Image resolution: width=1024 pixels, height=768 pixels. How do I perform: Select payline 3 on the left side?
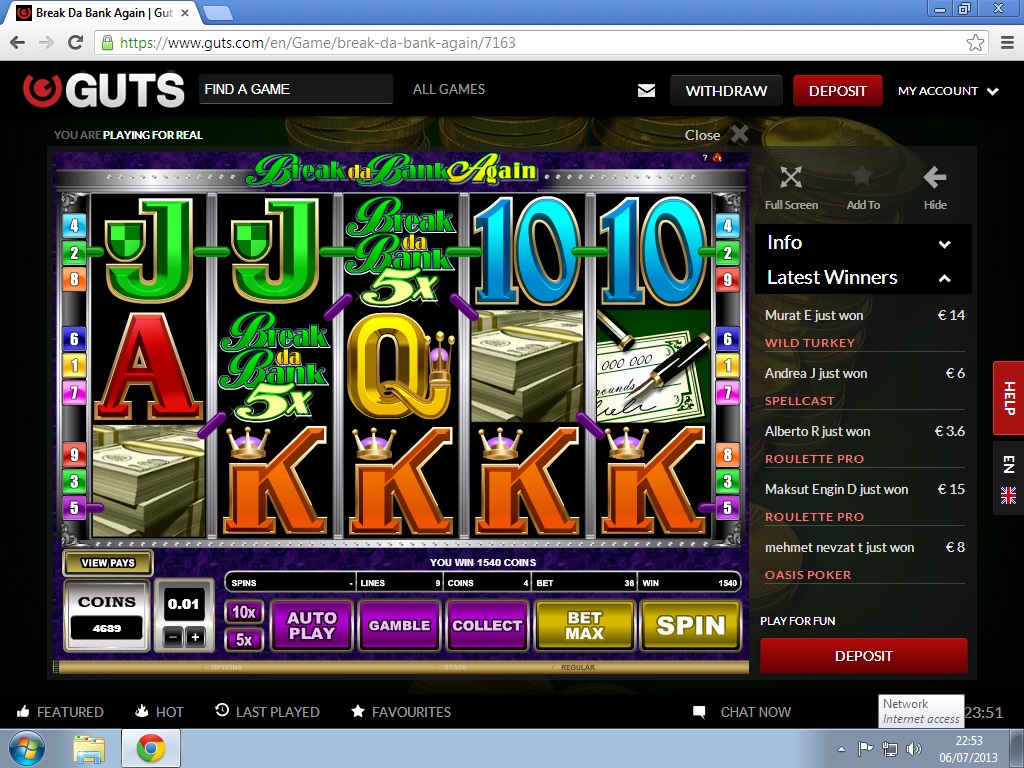(74, 481)
